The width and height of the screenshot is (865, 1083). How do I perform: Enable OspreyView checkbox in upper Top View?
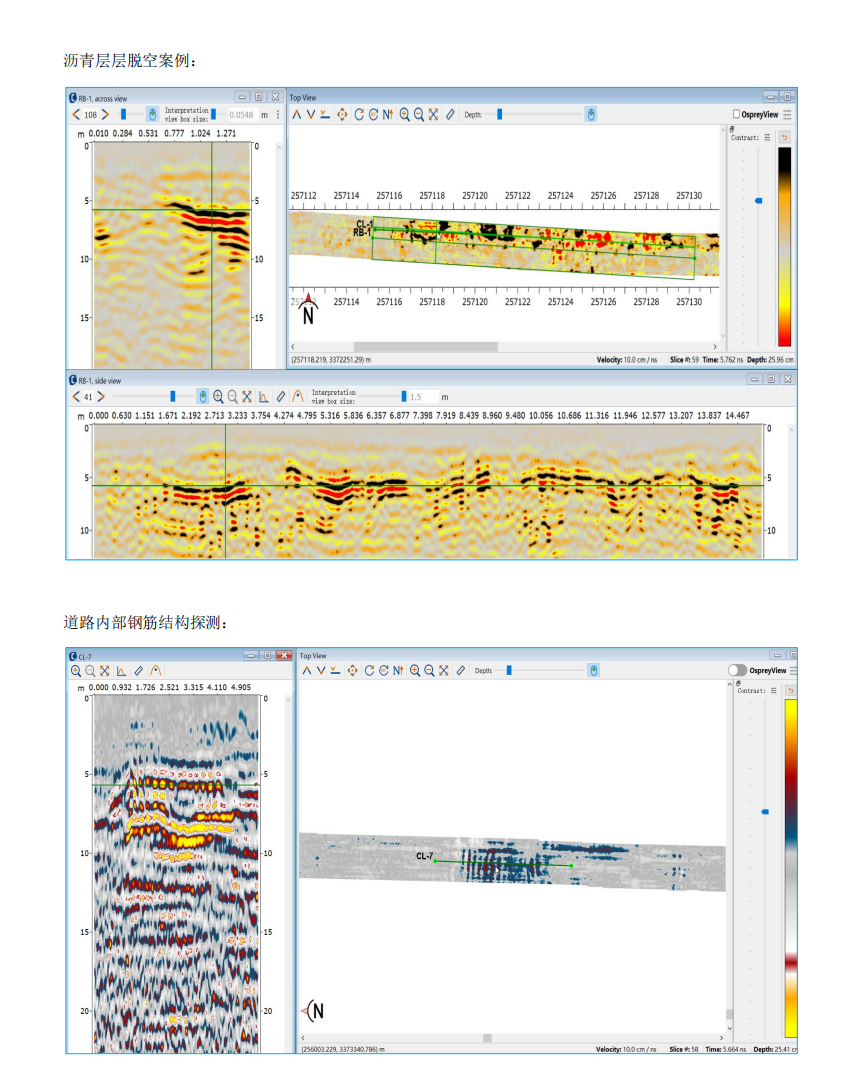coord(736,114)
